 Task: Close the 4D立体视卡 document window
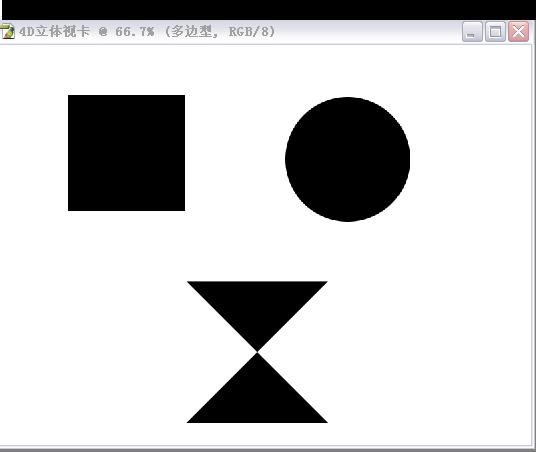[x=518, y=32]
